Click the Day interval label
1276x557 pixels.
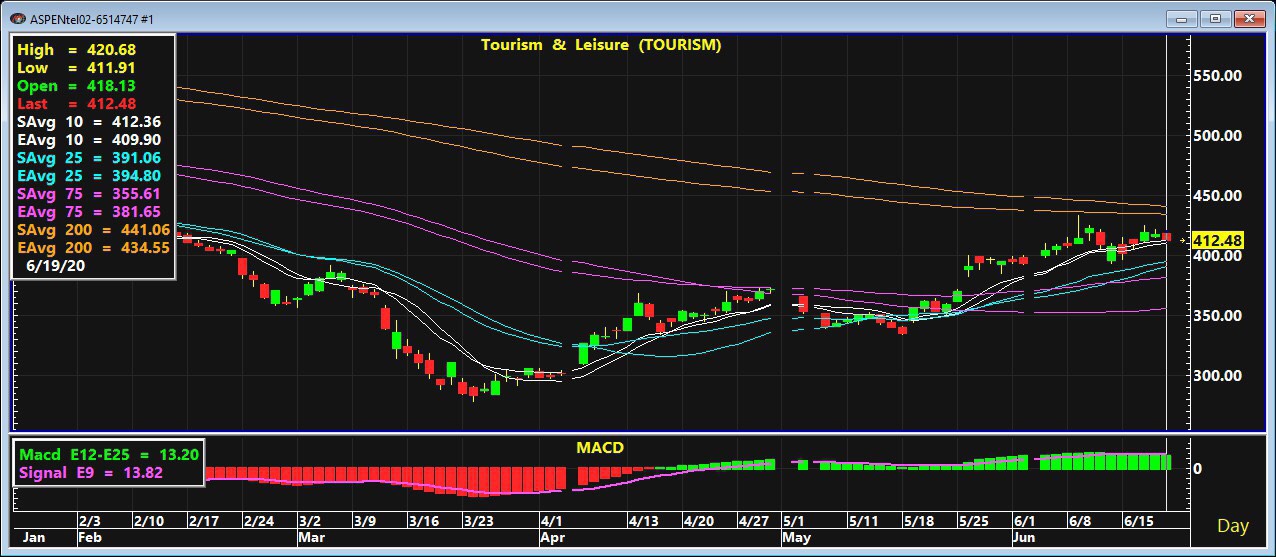1232,526
